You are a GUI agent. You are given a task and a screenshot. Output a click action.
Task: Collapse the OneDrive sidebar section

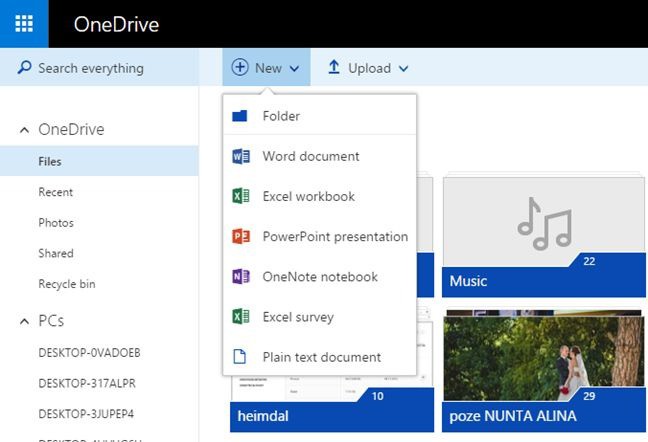(x=24, y=130)
